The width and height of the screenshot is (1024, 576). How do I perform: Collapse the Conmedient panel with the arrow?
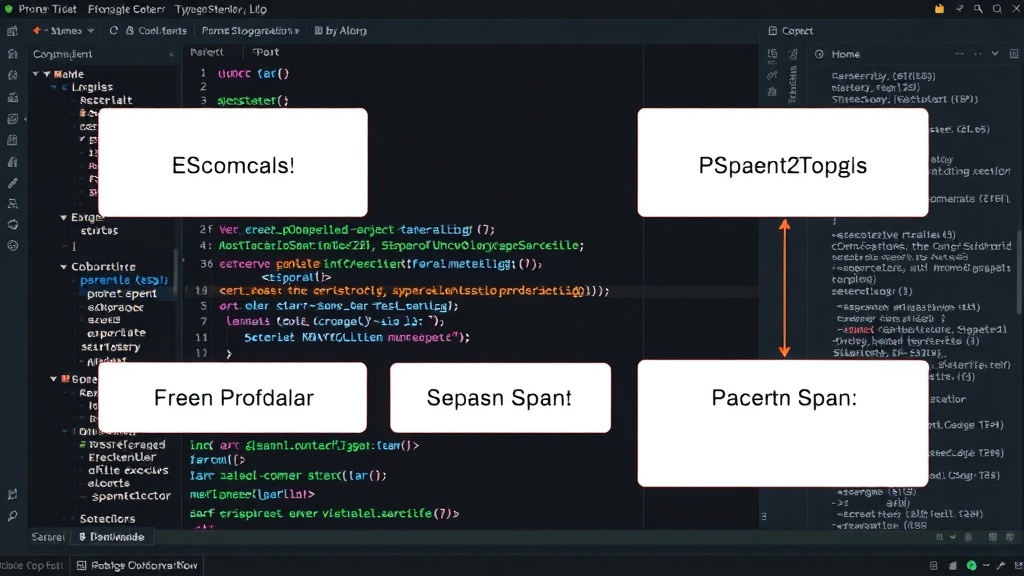tap(171, 54)
